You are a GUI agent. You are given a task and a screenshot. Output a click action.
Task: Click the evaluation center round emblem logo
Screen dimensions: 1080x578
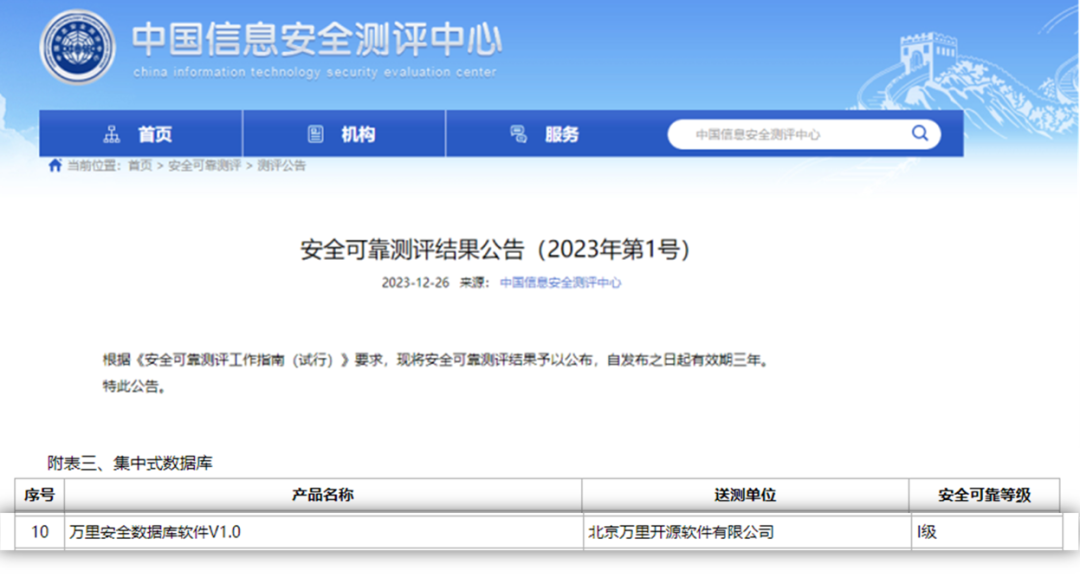tap(77, 48)
